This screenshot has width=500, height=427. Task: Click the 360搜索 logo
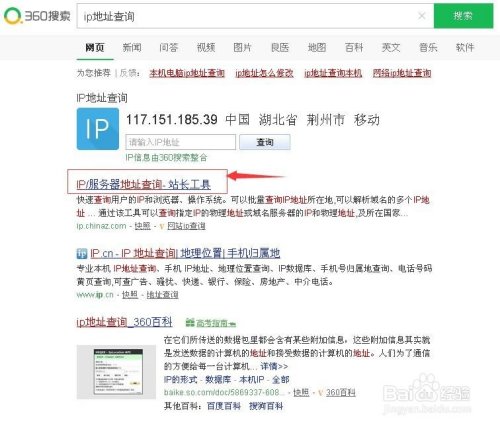[37, 16]
